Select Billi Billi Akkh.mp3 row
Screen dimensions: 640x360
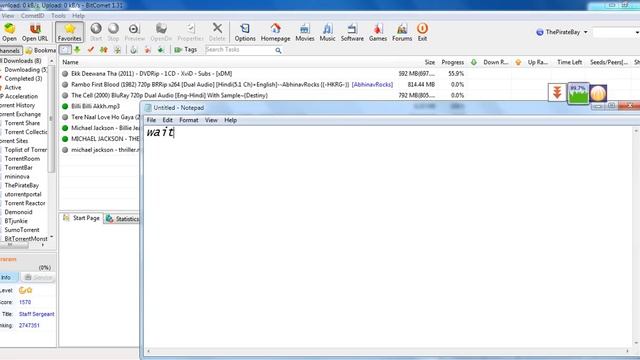100,106
